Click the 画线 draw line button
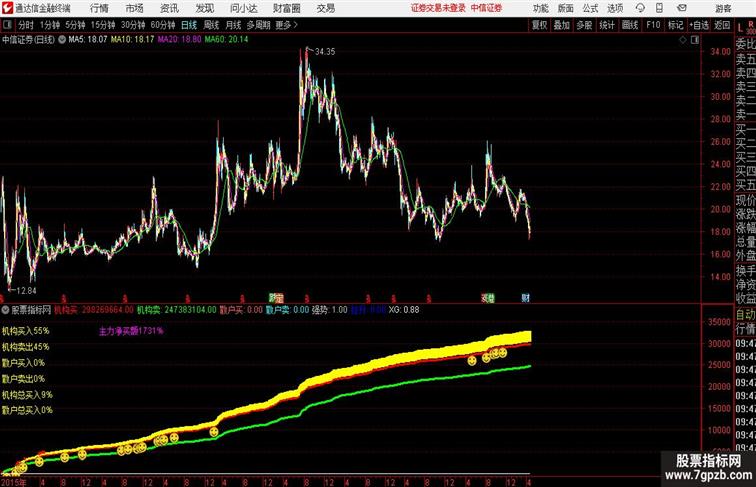The height and width of the screenshot is (487, 756). point(630,25)
